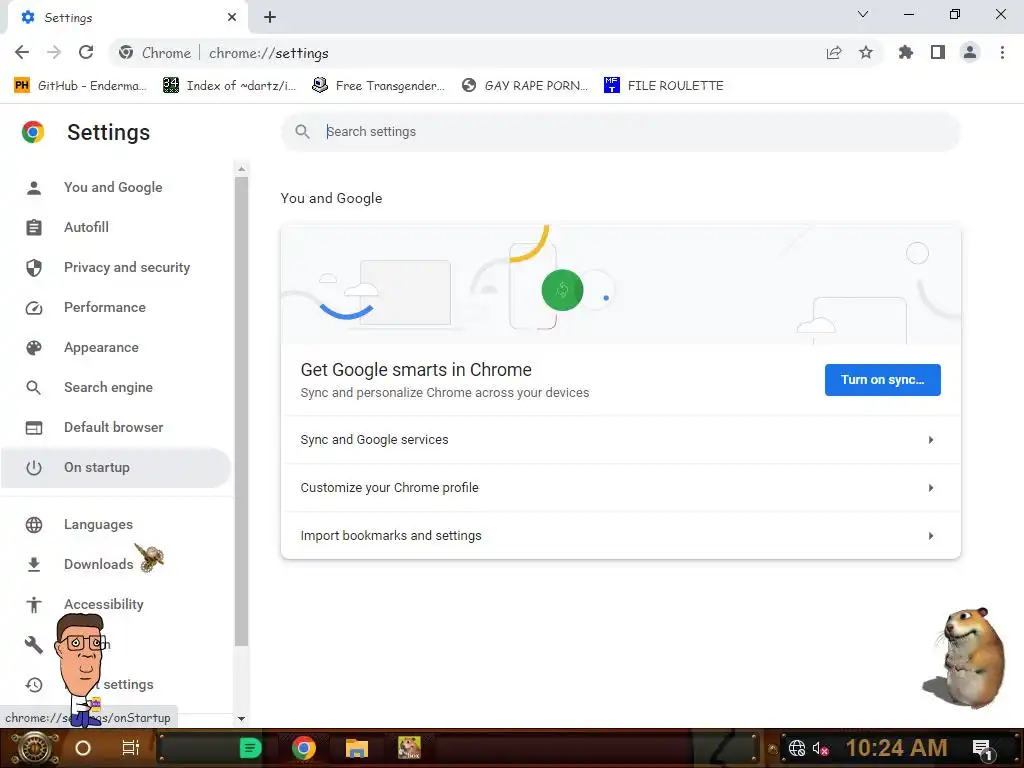Open Languages settings

click(116, 524)
